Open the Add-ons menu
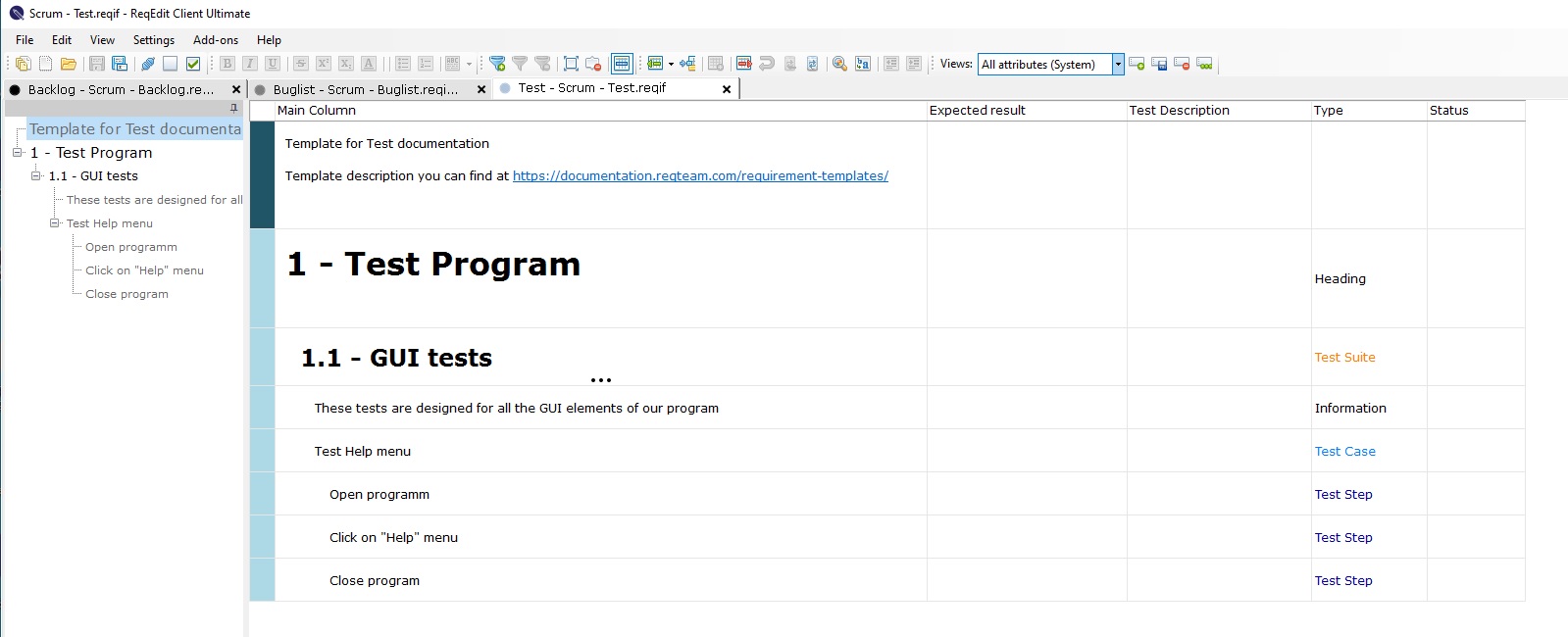The width and height of the screenshot is (1568, 637). click(x=216, y=40)
